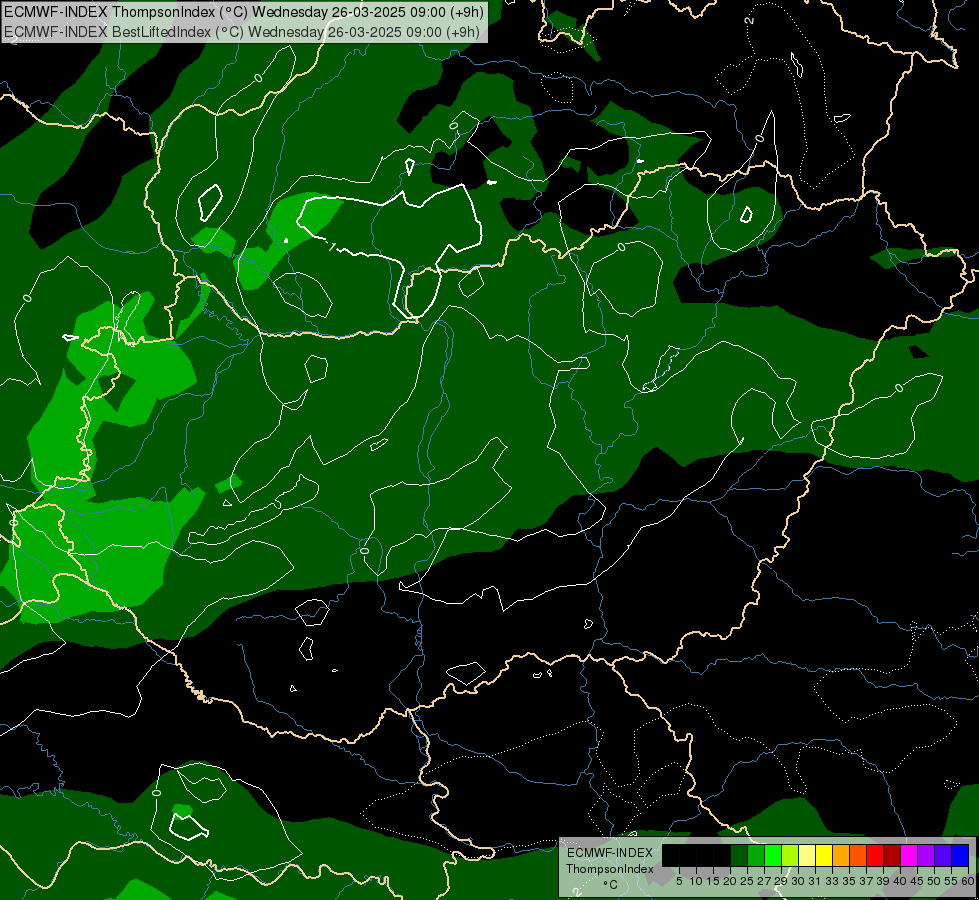Click the 'ECMWF-INDEX' label in the legend
Screen dimensions: 979x900
coord(610,853)
